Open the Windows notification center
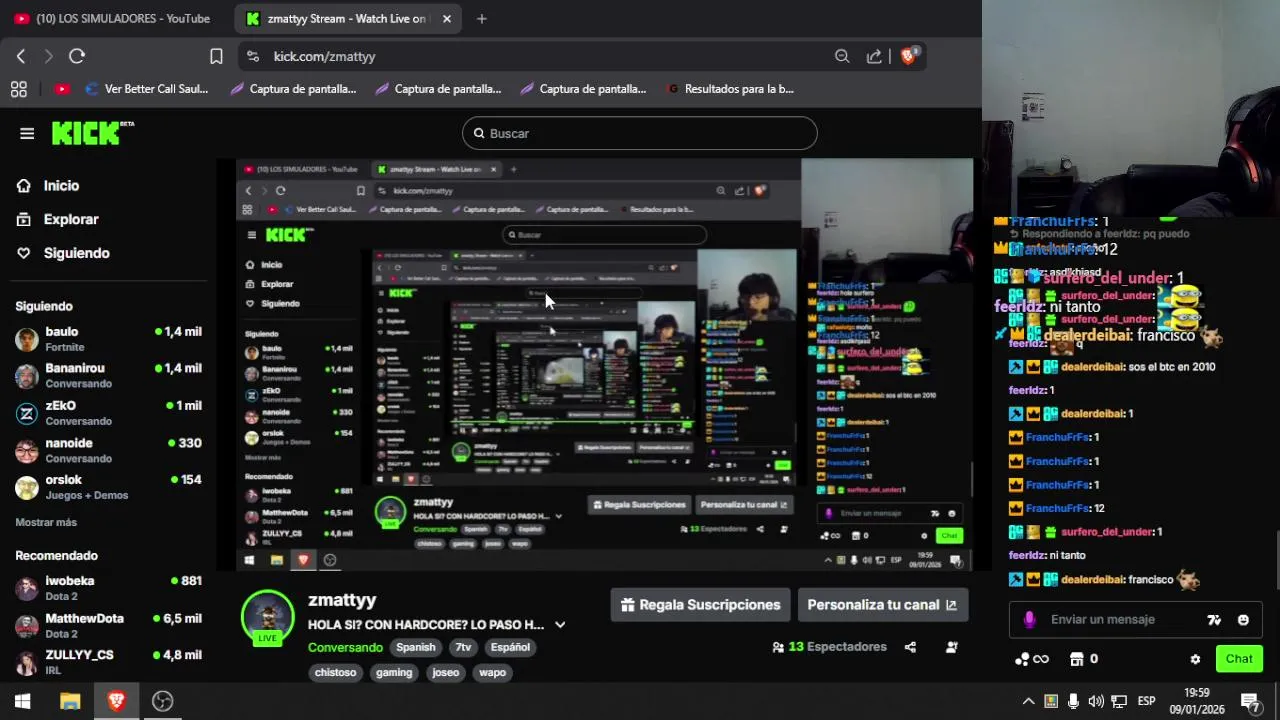Image resolution: width=1280 pixels, height=720 pixels. point(1250,701)
